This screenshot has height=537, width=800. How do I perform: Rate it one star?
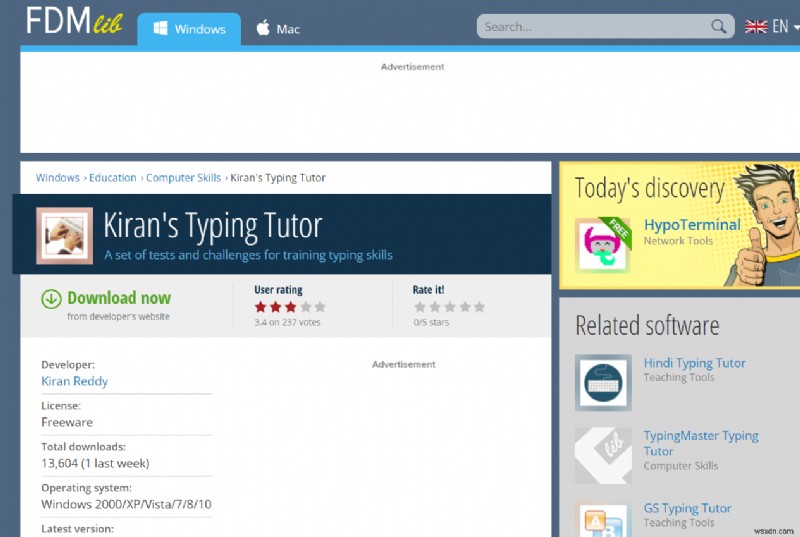tap(420, 306)
